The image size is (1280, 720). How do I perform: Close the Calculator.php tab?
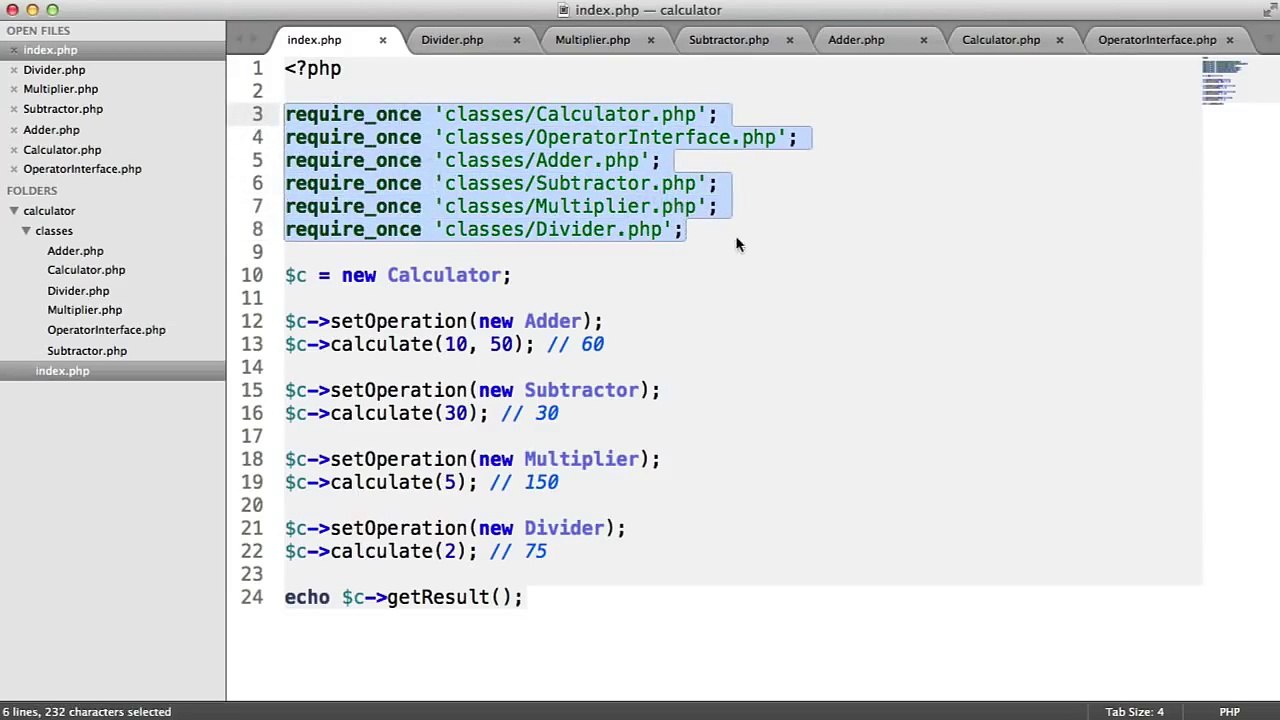pyautogui.click(x=1060, y=40)
